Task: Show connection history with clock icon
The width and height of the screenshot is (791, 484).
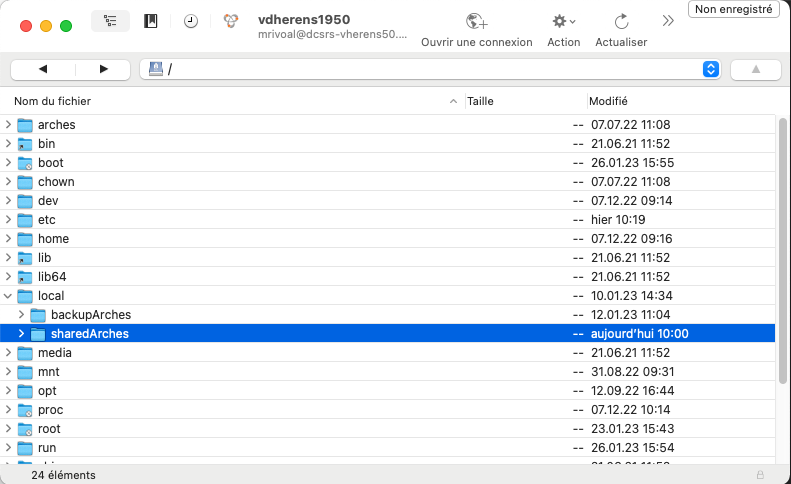Action: point(190,21)
